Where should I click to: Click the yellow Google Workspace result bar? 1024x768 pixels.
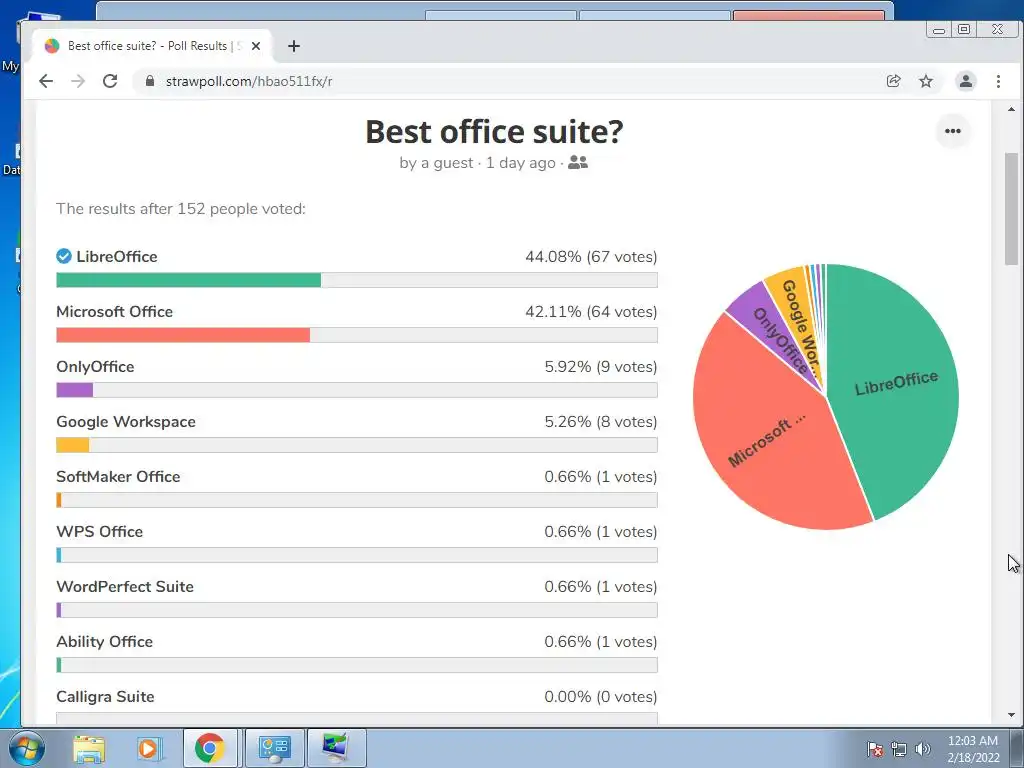[x=72, y=445]
